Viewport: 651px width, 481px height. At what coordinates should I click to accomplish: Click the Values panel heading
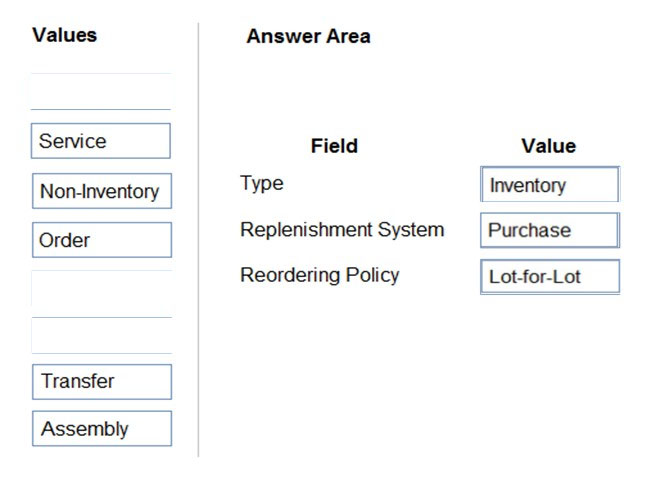[65, 35]
